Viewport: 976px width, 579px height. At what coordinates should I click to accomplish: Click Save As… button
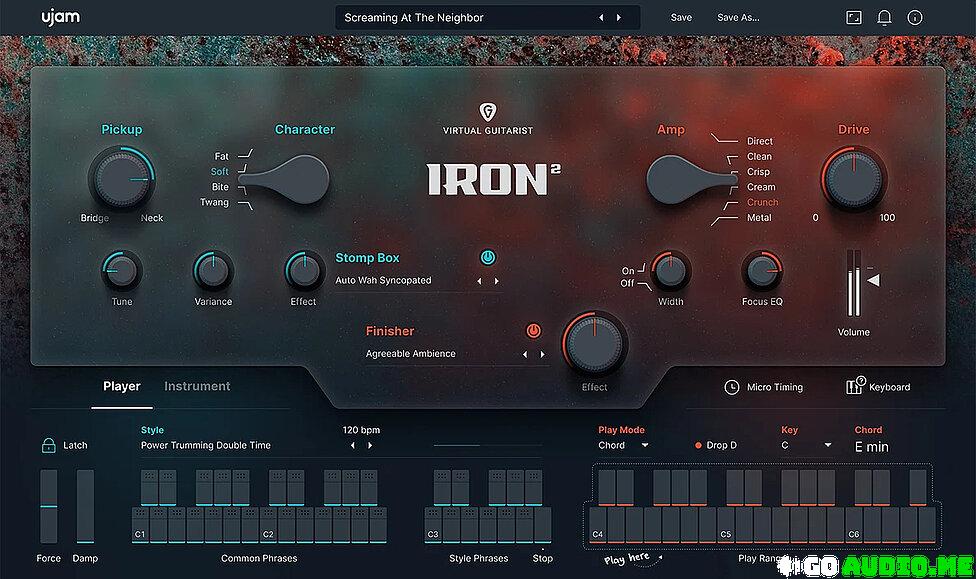738,18
